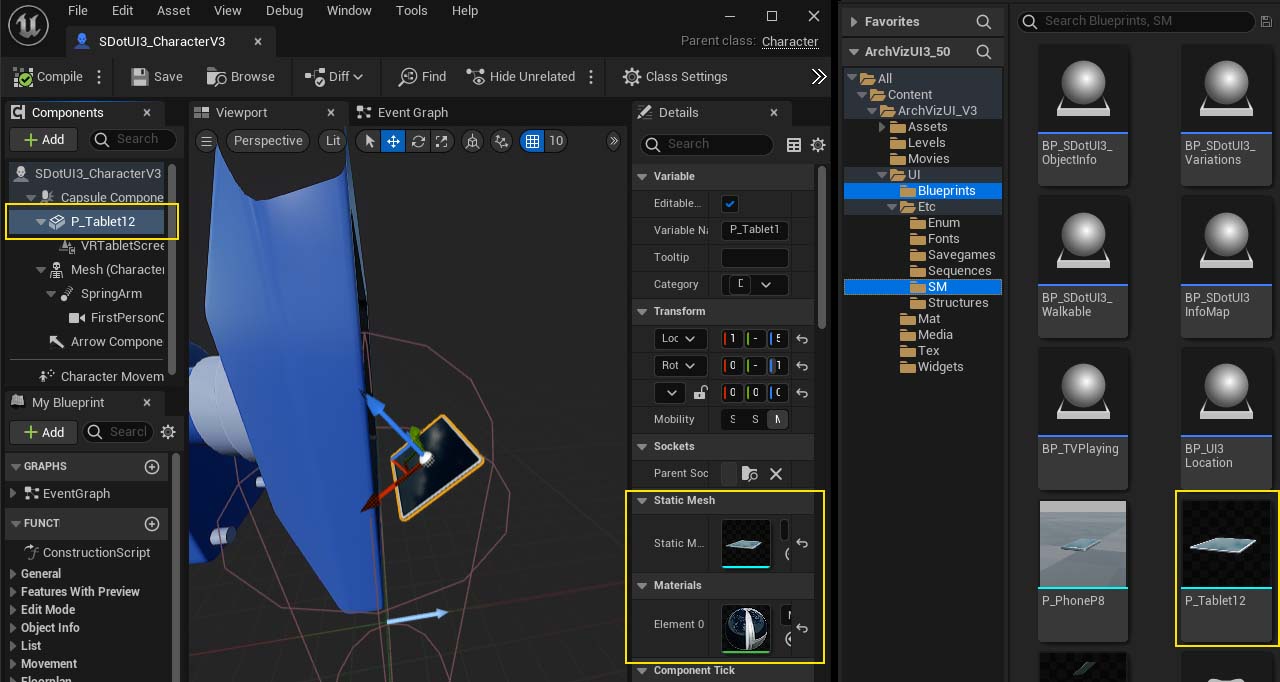Click the red Location X value field
This screenshot has width=1280, height=682.
[x=732, y=339]
